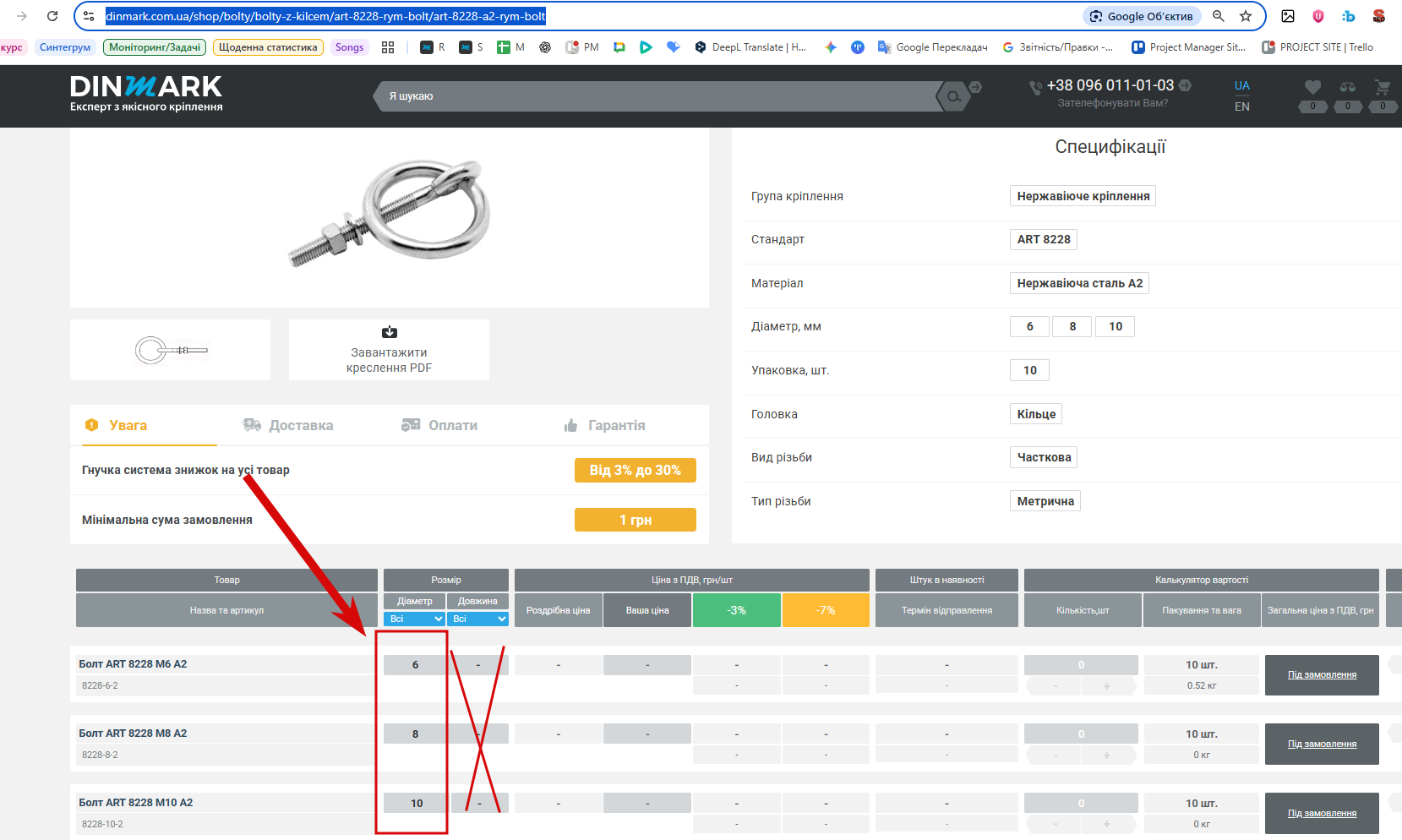Open shopping cart icon
Viewport: 1402px width, 840px height.
(1383, 87)
